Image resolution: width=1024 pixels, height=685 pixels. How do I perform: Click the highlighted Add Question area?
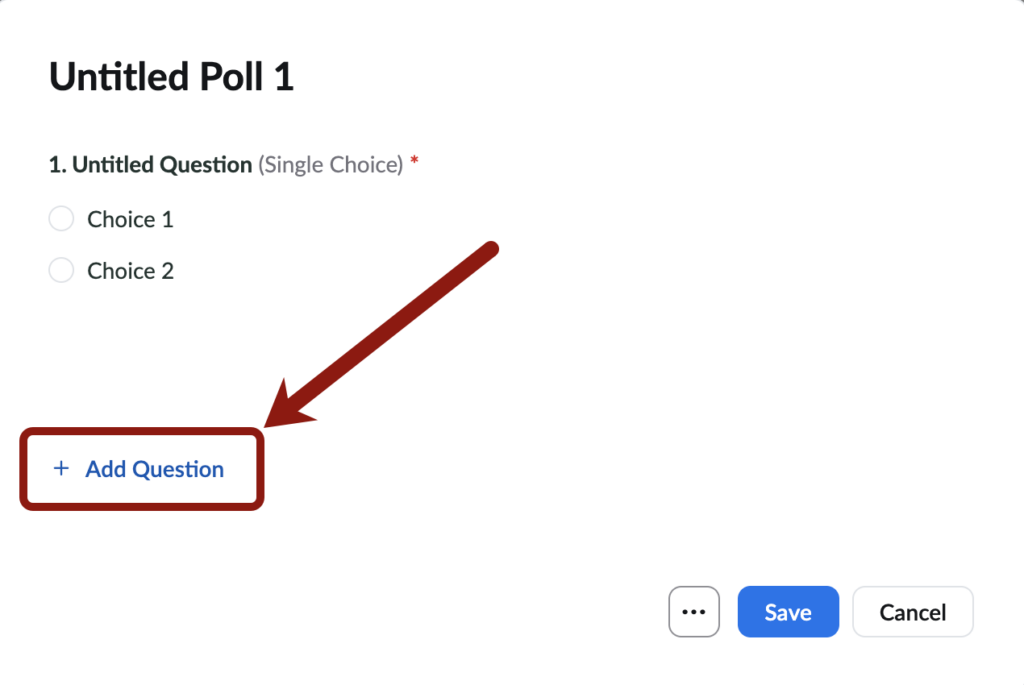[x=140, y=469]
